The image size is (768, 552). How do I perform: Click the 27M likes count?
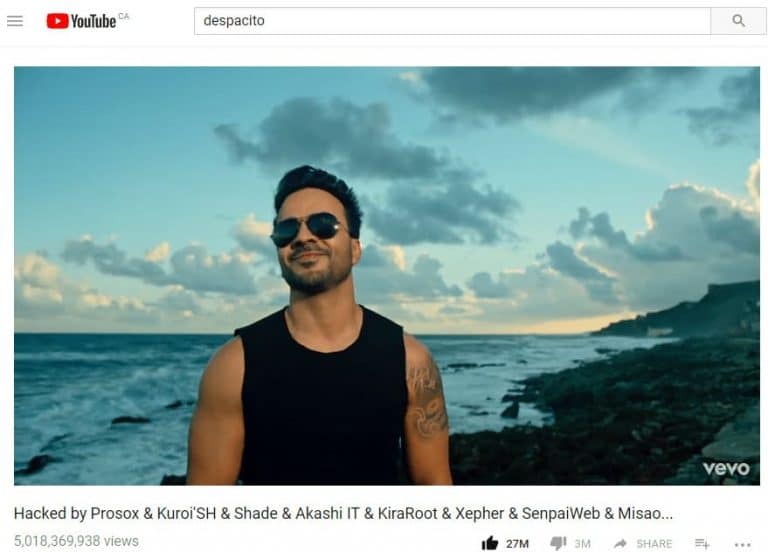click(517, 543)
